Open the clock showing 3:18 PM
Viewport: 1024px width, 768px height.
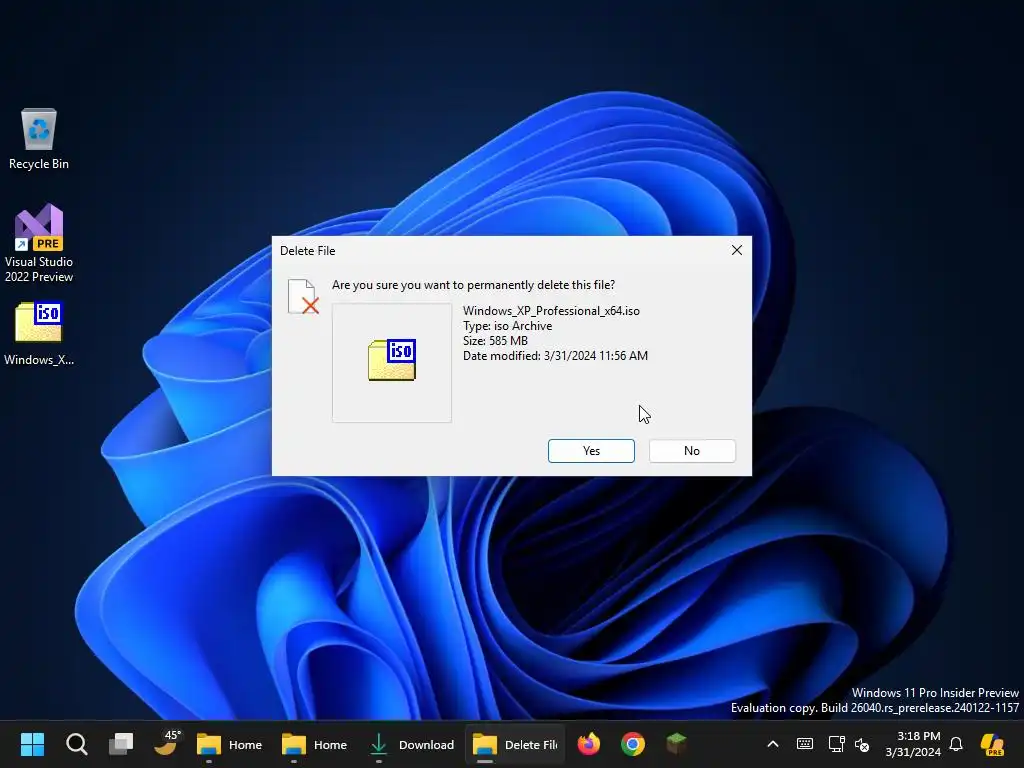pyautogui.click(x=913, y=744)
